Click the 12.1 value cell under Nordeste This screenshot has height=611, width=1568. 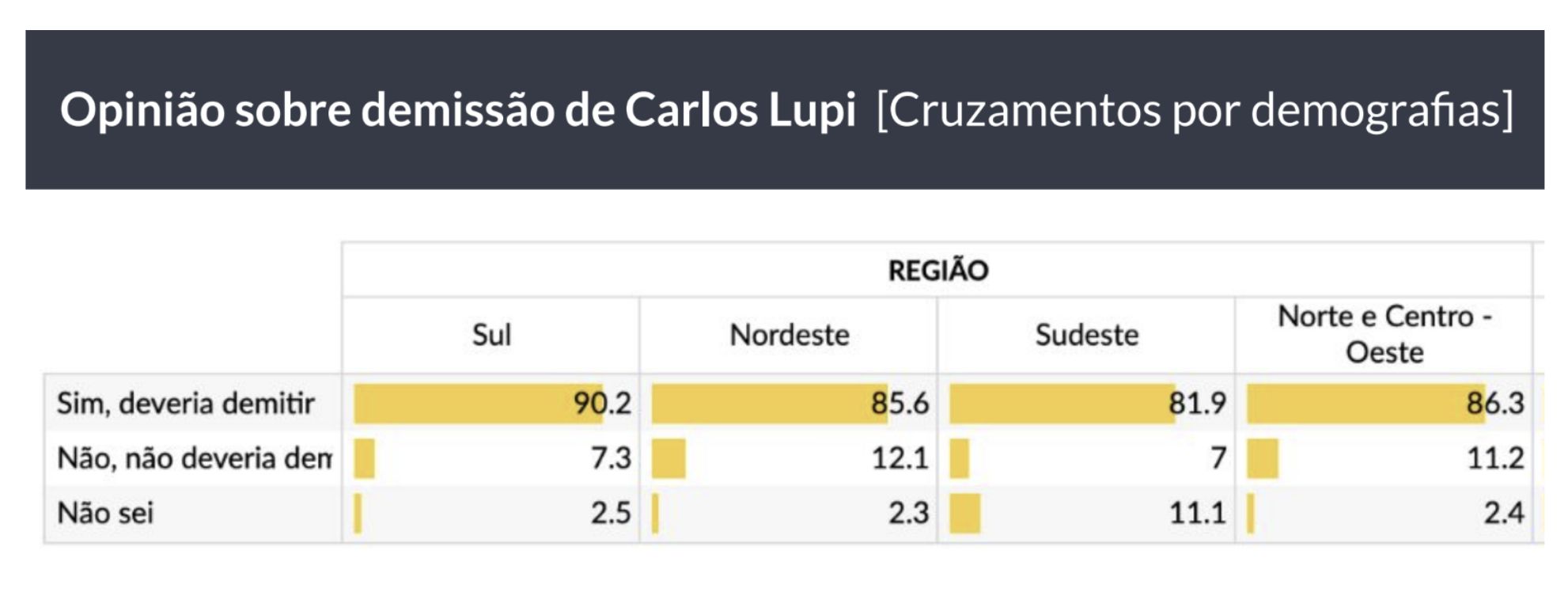tap(789, 458)
